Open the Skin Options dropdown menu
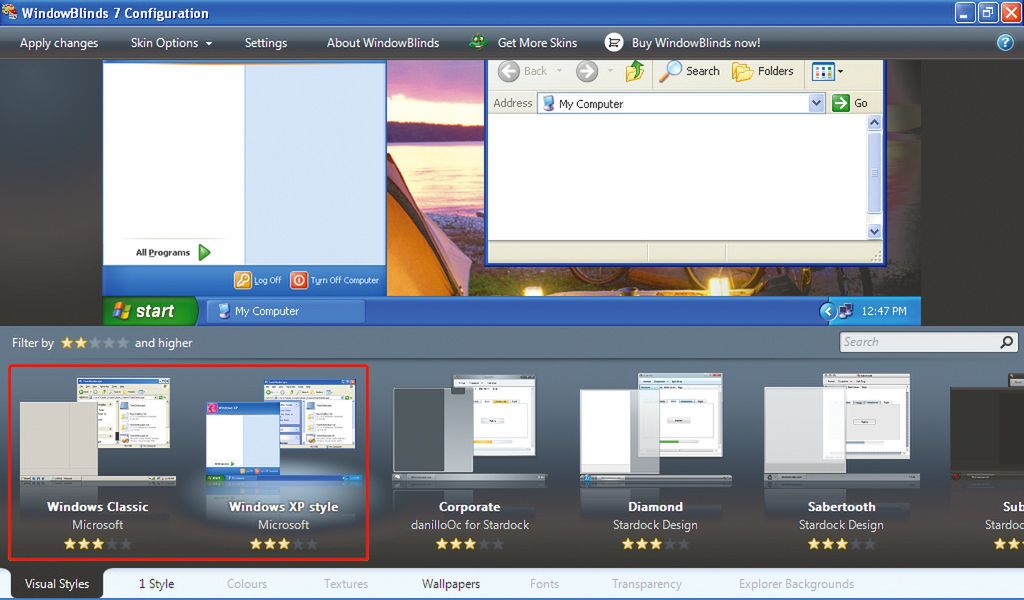The image size is (1024, 600). click(171, 43)
